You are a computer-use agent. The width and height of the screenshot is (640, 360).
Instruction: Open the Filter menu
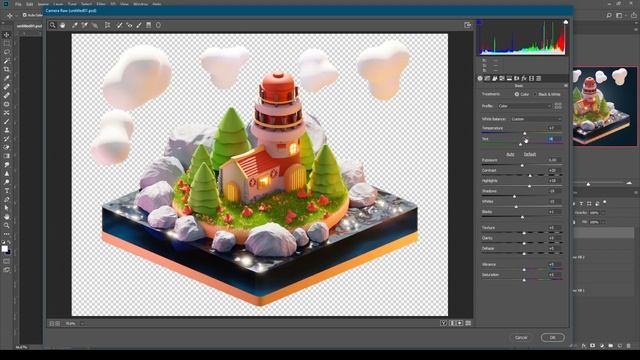(x=101, y=4)
